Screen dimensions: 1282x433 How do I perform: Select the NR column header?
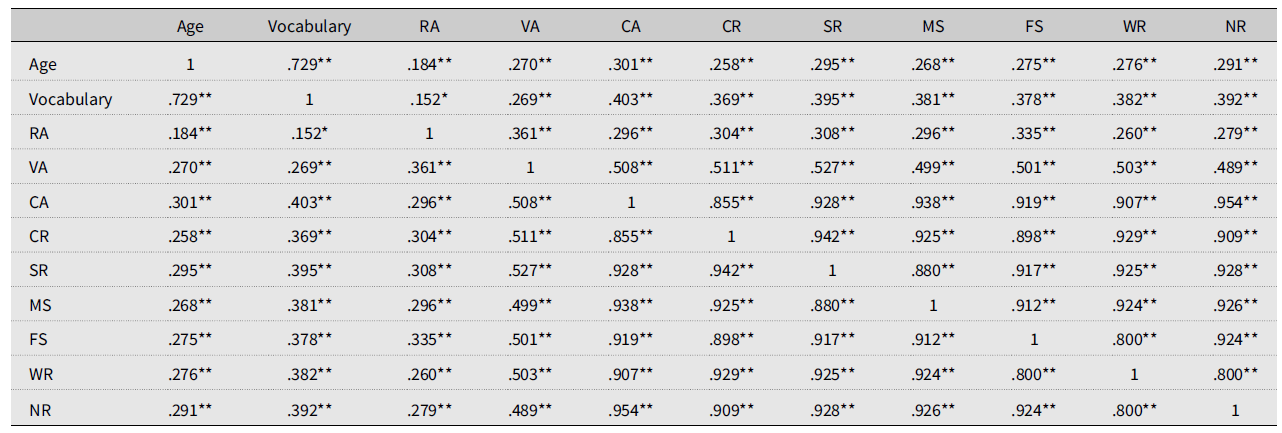[1235, 27]
